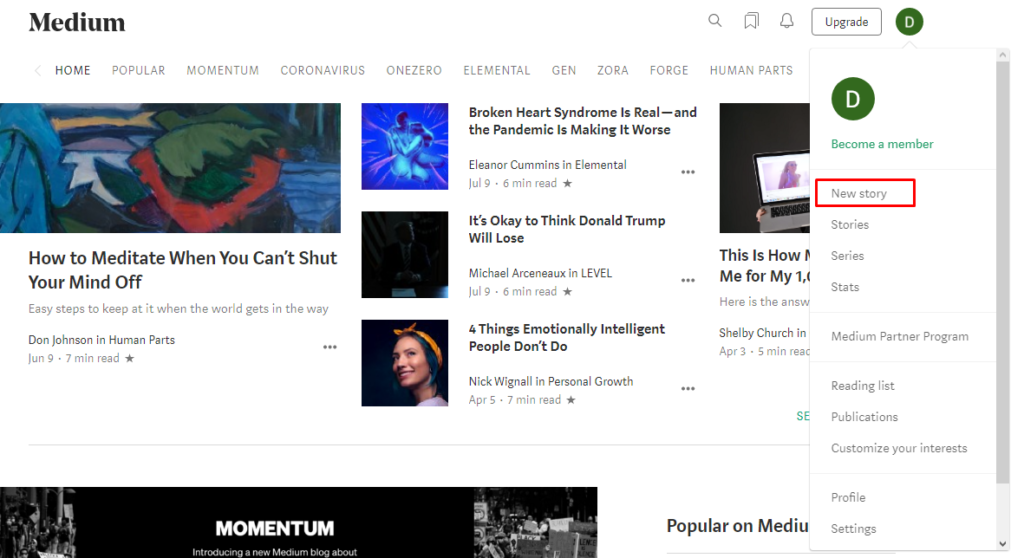
Task: Open Medium Partner Program menu item
Action: [899, 336]
